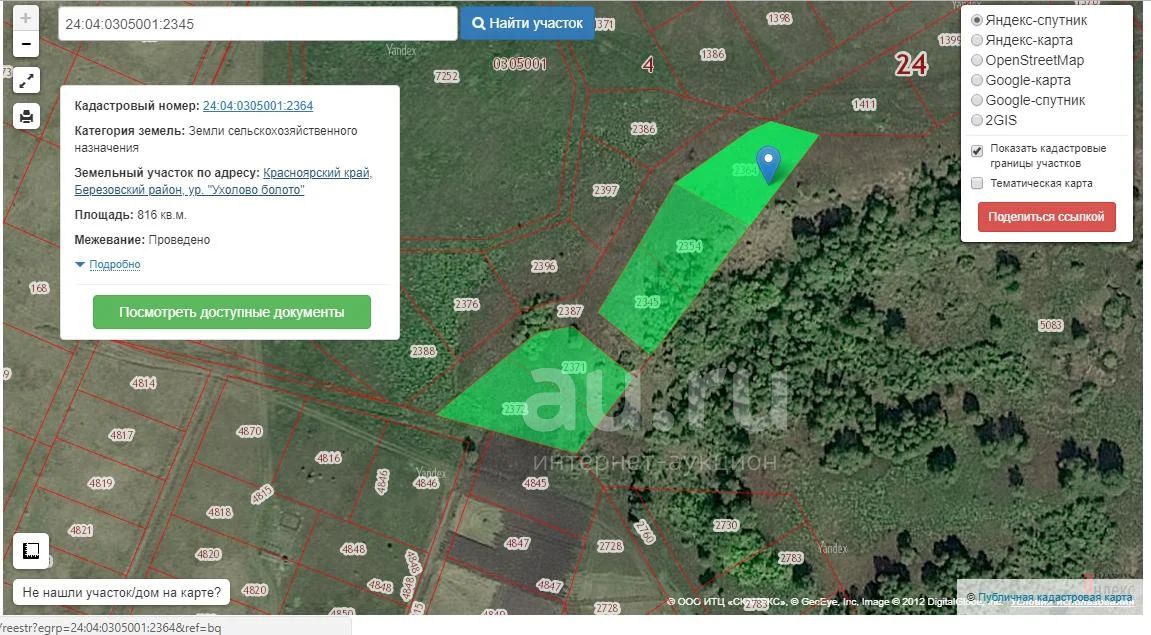Switch to OpenStreetMap layer
The width and height of the screenshot is (1151, 635).
point(977,60)
